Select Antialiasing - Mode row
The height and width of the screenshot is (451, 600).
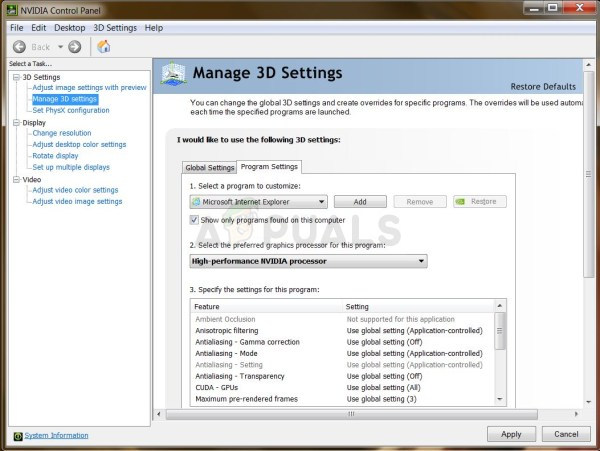coord(342,353)
